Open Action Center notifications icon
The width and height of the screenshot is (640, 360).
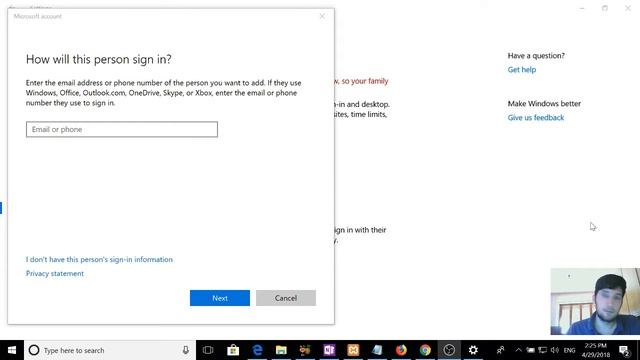point(624,350)
